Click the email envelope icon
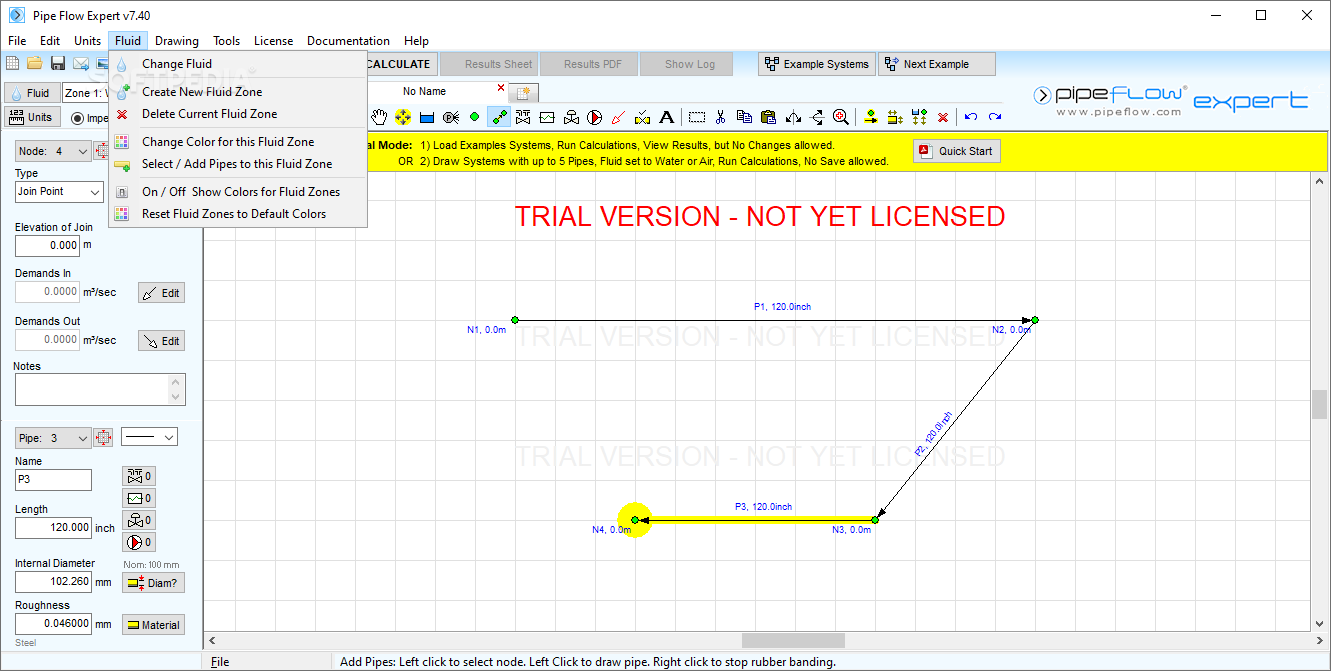 [x=81, y=64]
